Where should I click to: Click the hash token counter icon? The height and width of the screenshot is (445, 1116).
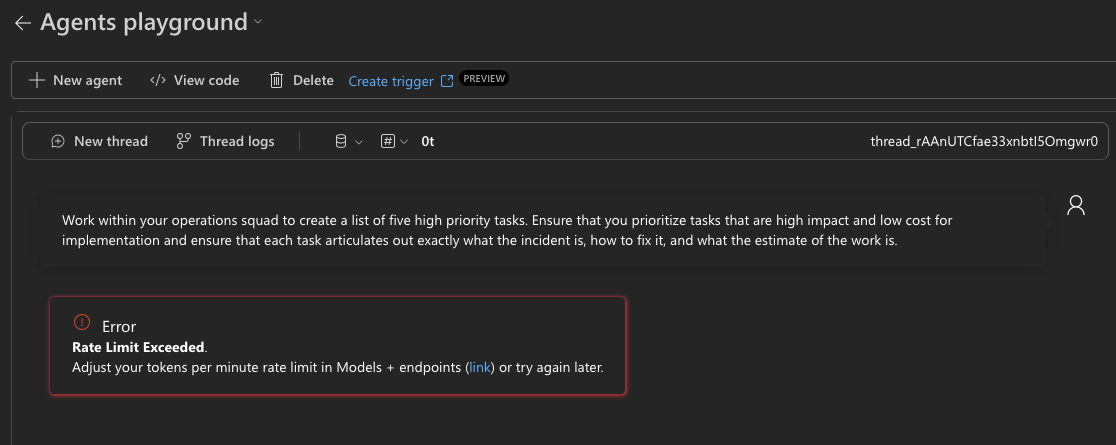(388, 141)
